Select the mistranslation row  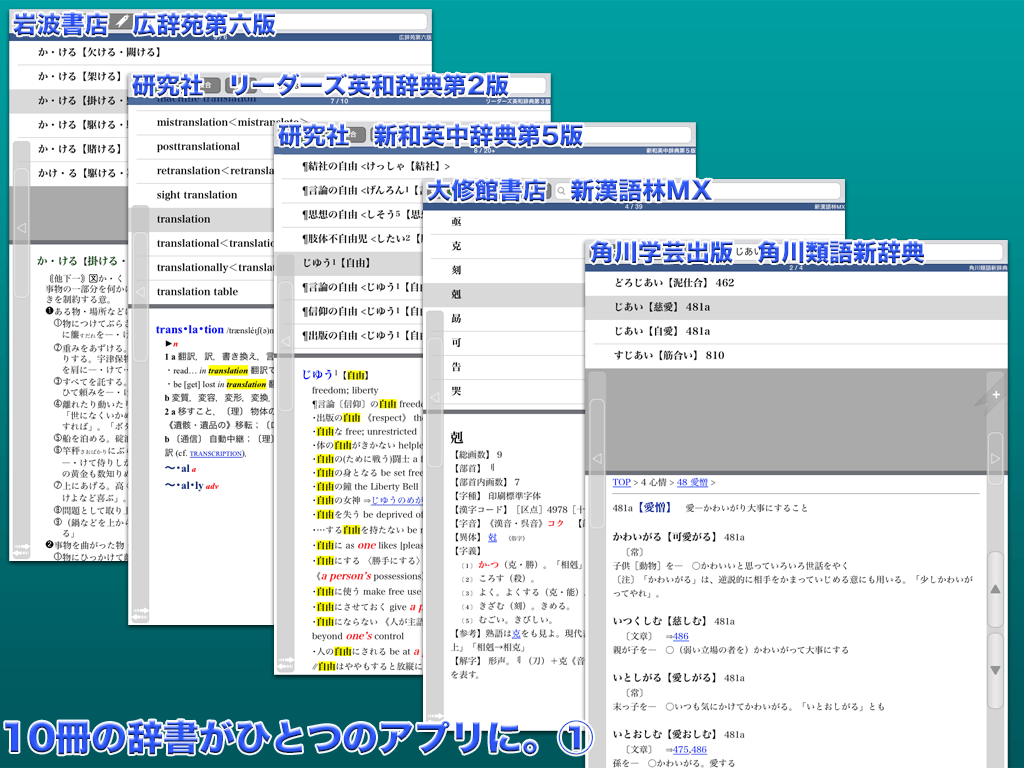(x=201, y=122)
